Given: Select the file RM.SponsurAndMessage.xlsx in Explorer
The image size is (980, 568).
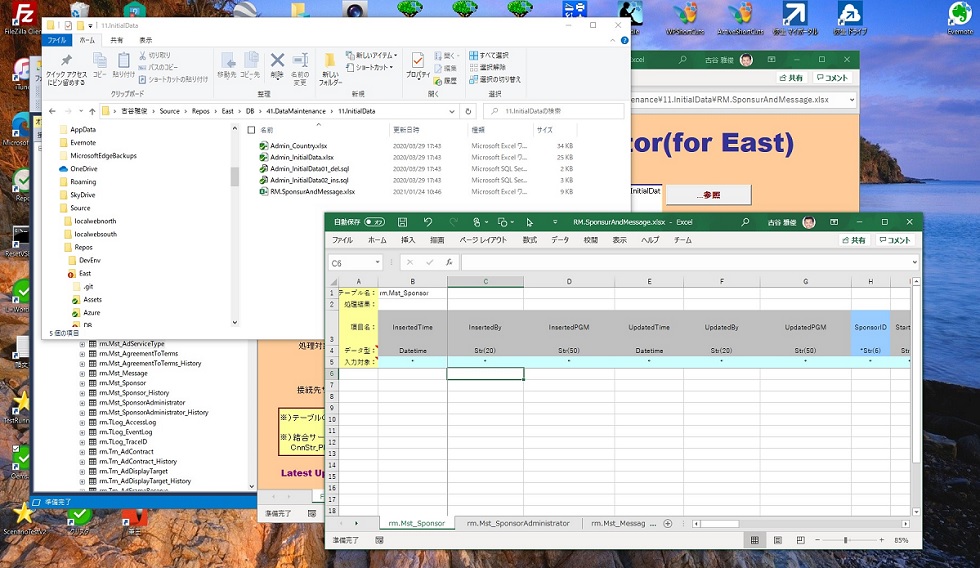Looking at the screenshot, I should 312,192.
